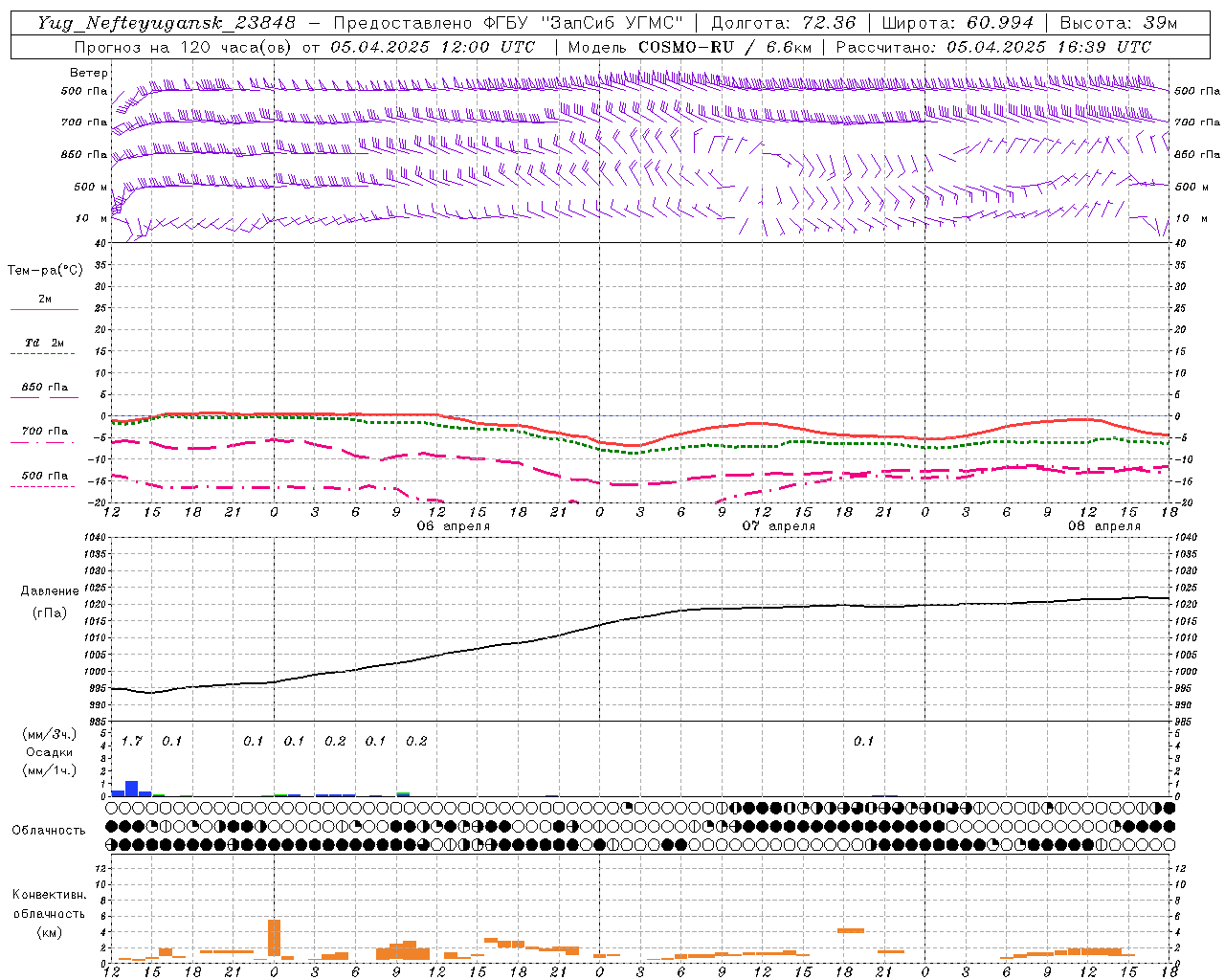Click the tallest blue precipitation bar
1225x980 pixels.
click(132, 789)
